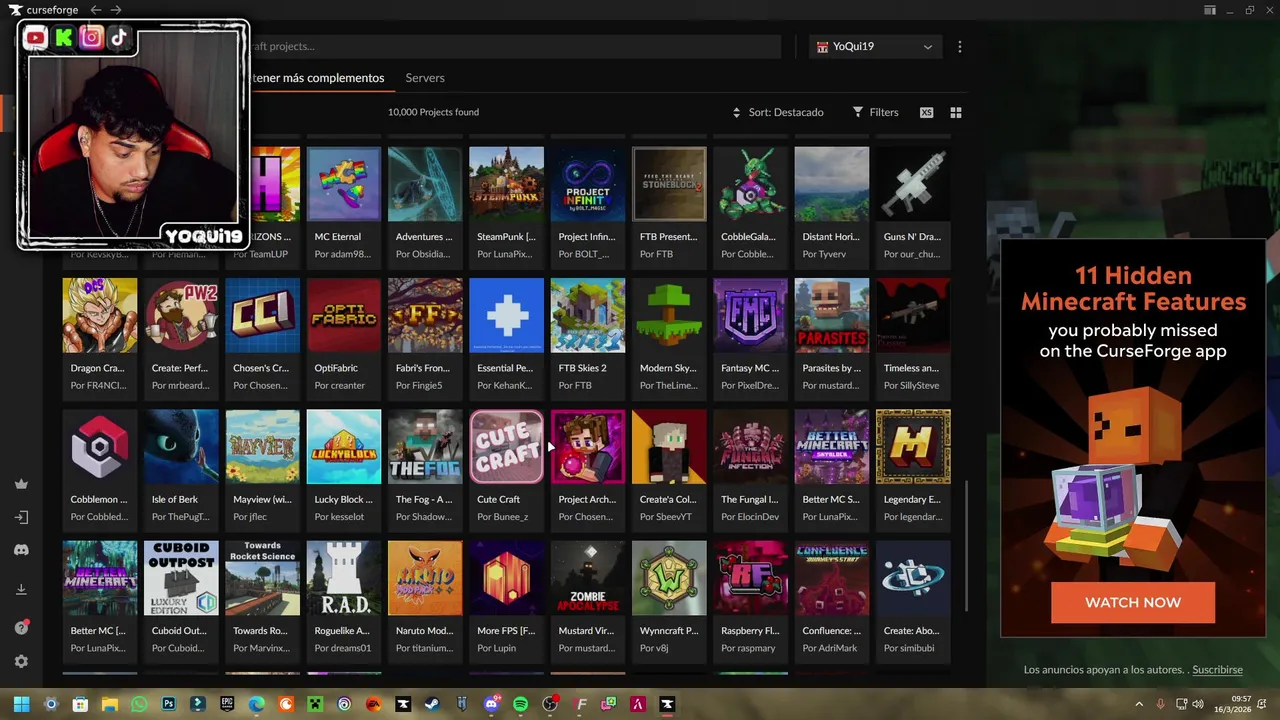Open More FPS hexagon icon
This screenshot has width=1280, height=720.
(x=507, y=578)
